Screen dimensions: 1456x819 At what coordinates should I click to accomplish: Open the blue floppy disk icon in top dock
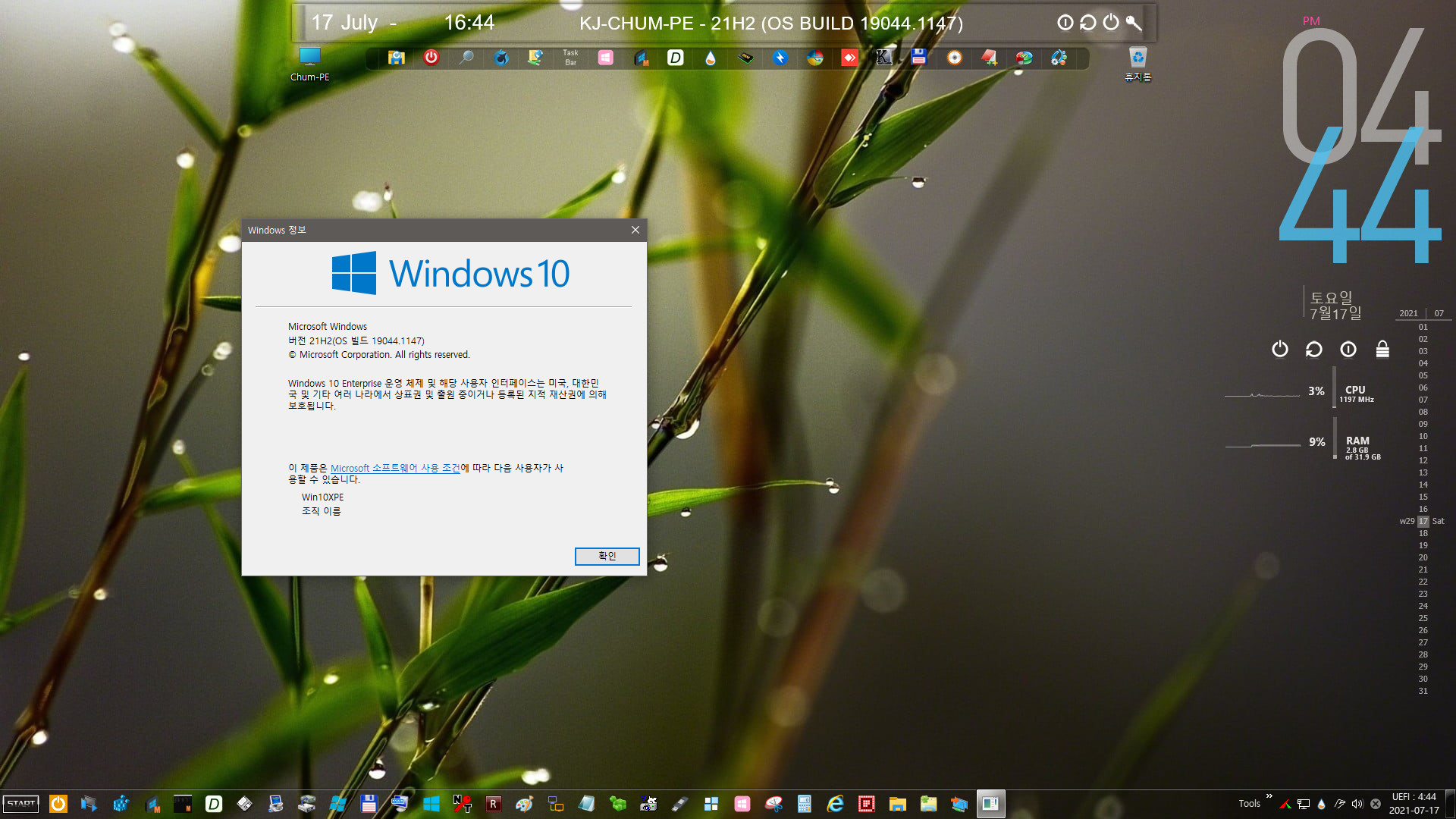pos(919,58)
